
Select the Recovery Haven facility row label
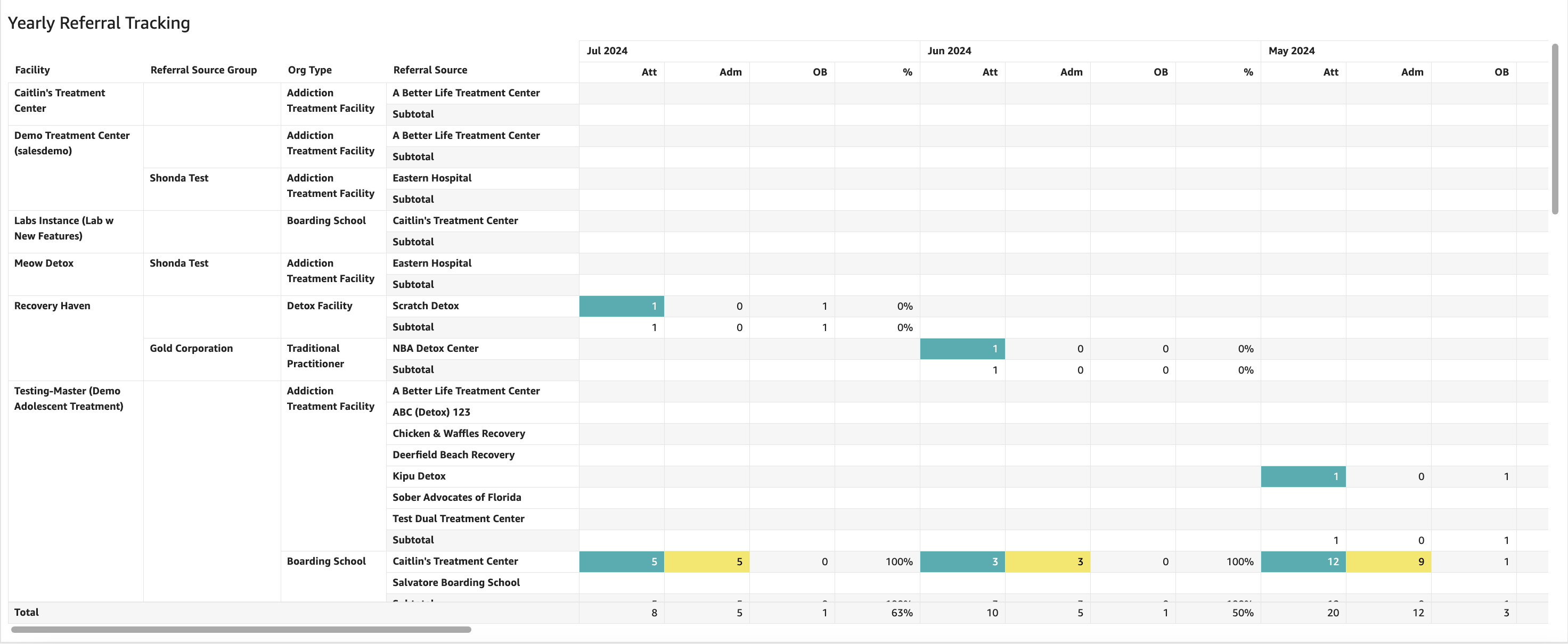coord(52,306)
